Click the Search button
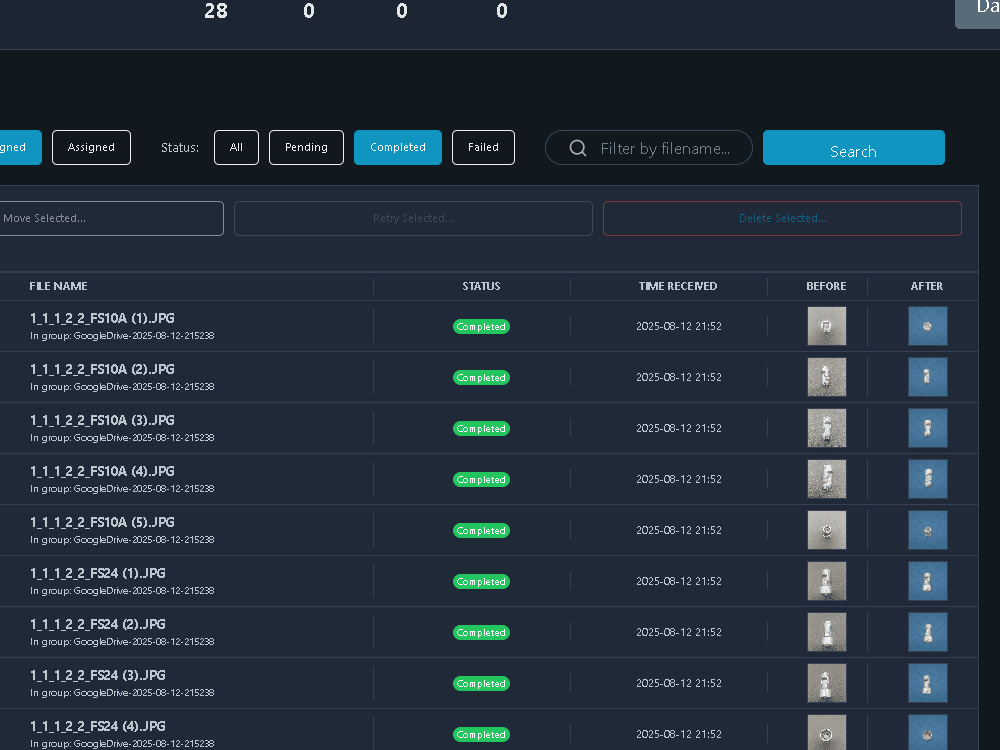This screenshot has width=1000, height=750. pyautogui.click(x=853, y=147)
